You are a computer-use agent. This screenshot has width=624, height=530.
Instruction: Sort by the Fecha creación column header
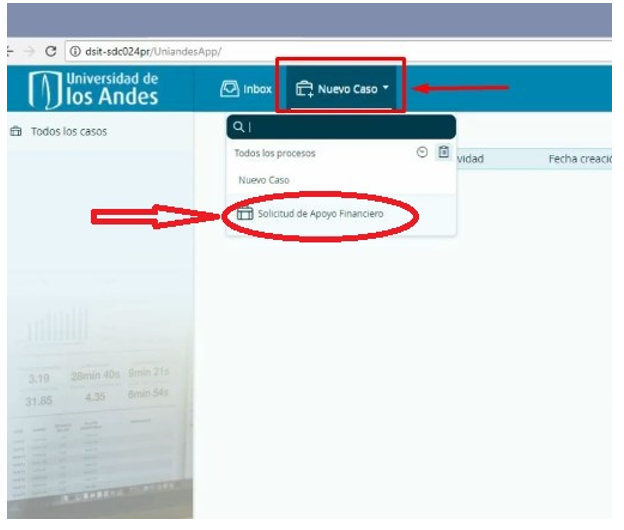tap(580, 159)
